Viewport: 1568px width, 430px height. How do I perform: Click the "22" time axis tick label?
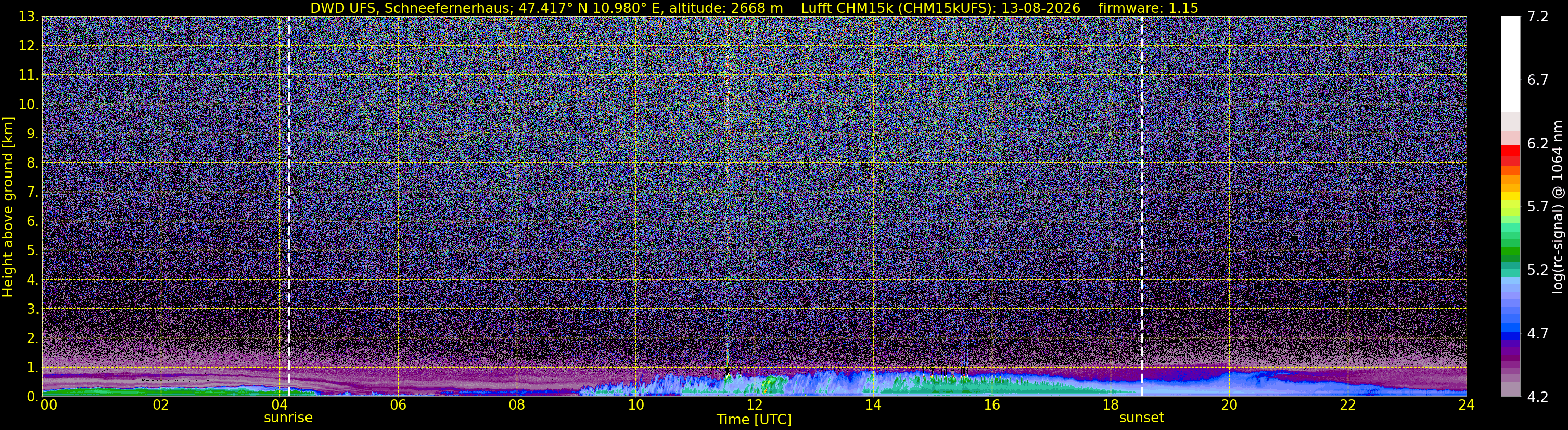point(1348,405)
